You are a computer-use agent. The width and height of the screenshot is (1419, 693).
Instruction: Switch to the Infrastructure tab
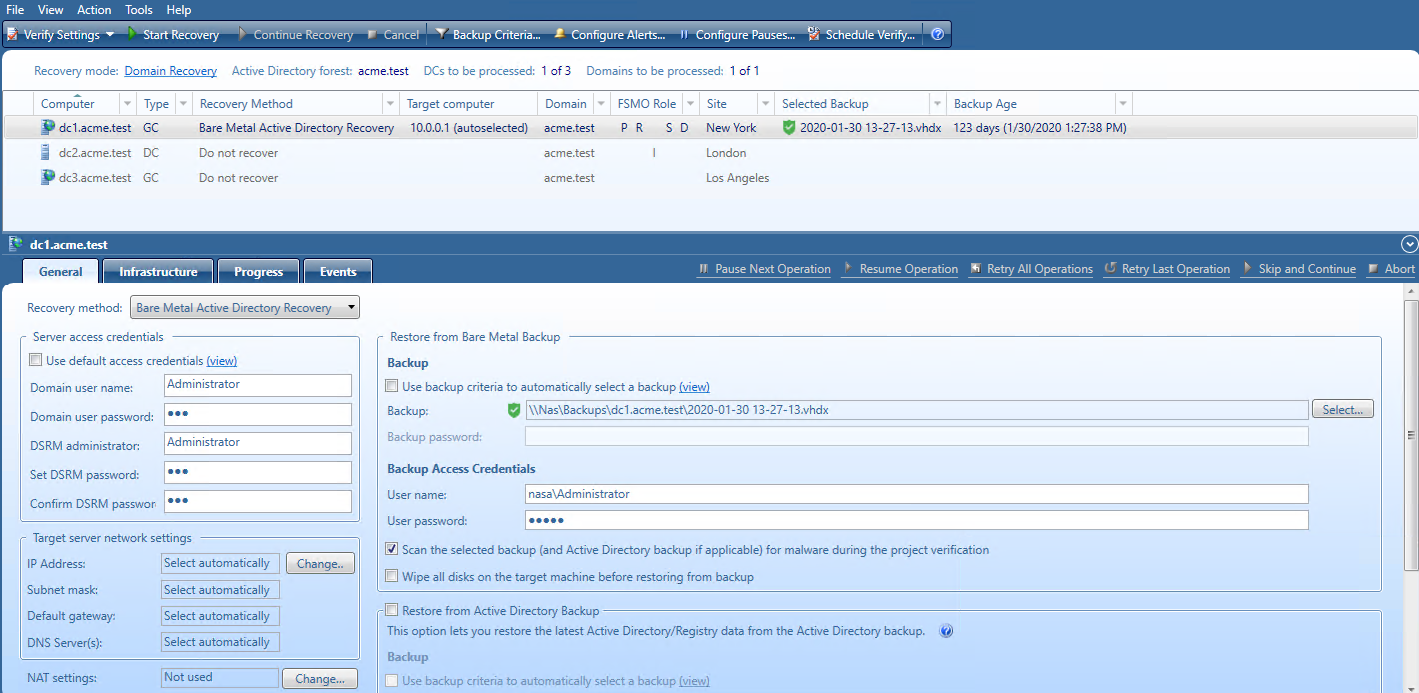tap(158, 271)
